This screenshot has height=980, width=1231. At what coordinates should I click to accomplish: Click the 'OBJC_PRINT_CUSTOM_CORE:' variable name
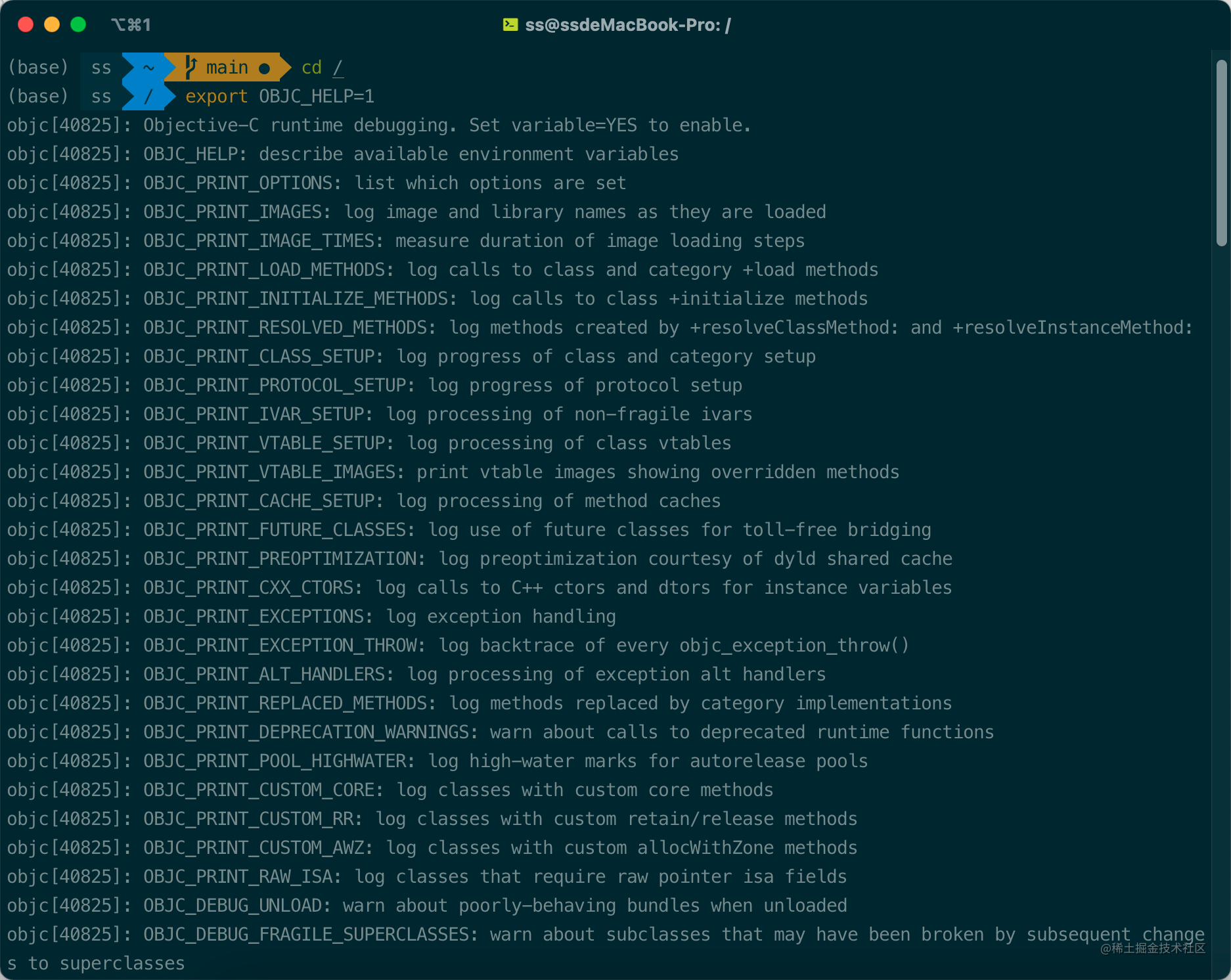point(263,790)
